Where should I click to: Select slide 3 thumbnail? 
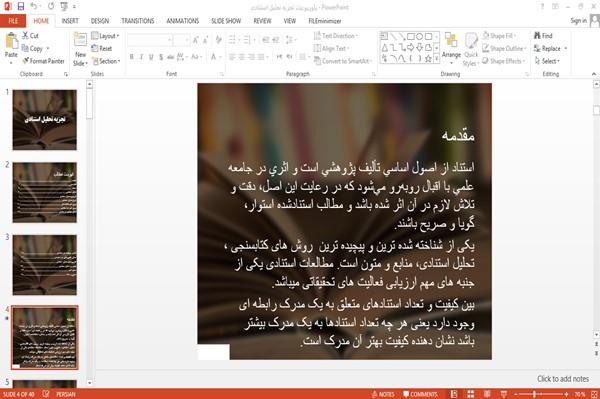pos(44,265)
